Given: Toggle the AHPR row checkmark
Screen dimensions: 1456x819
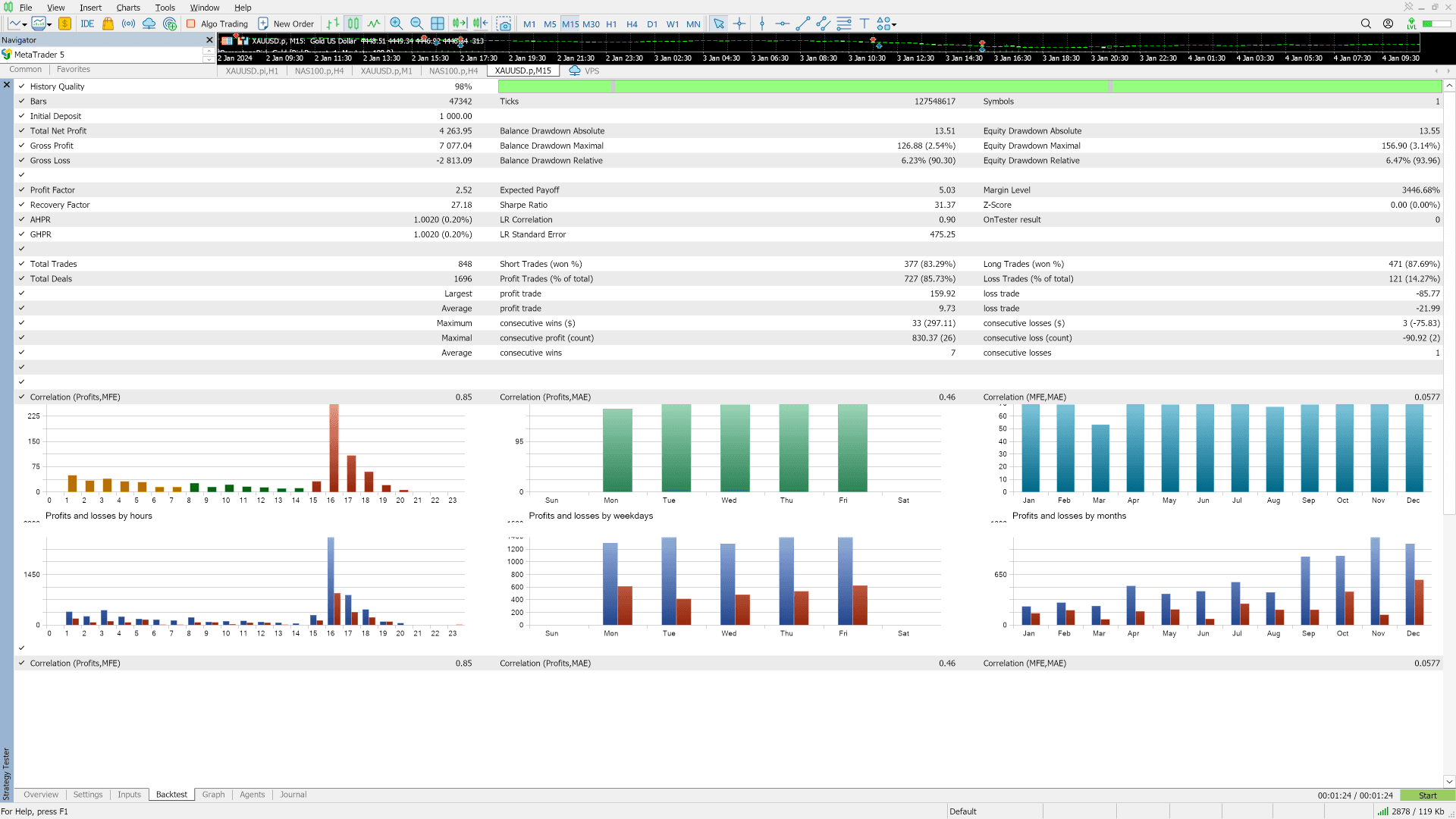Looking at the screenshot, I should [21, 219].
